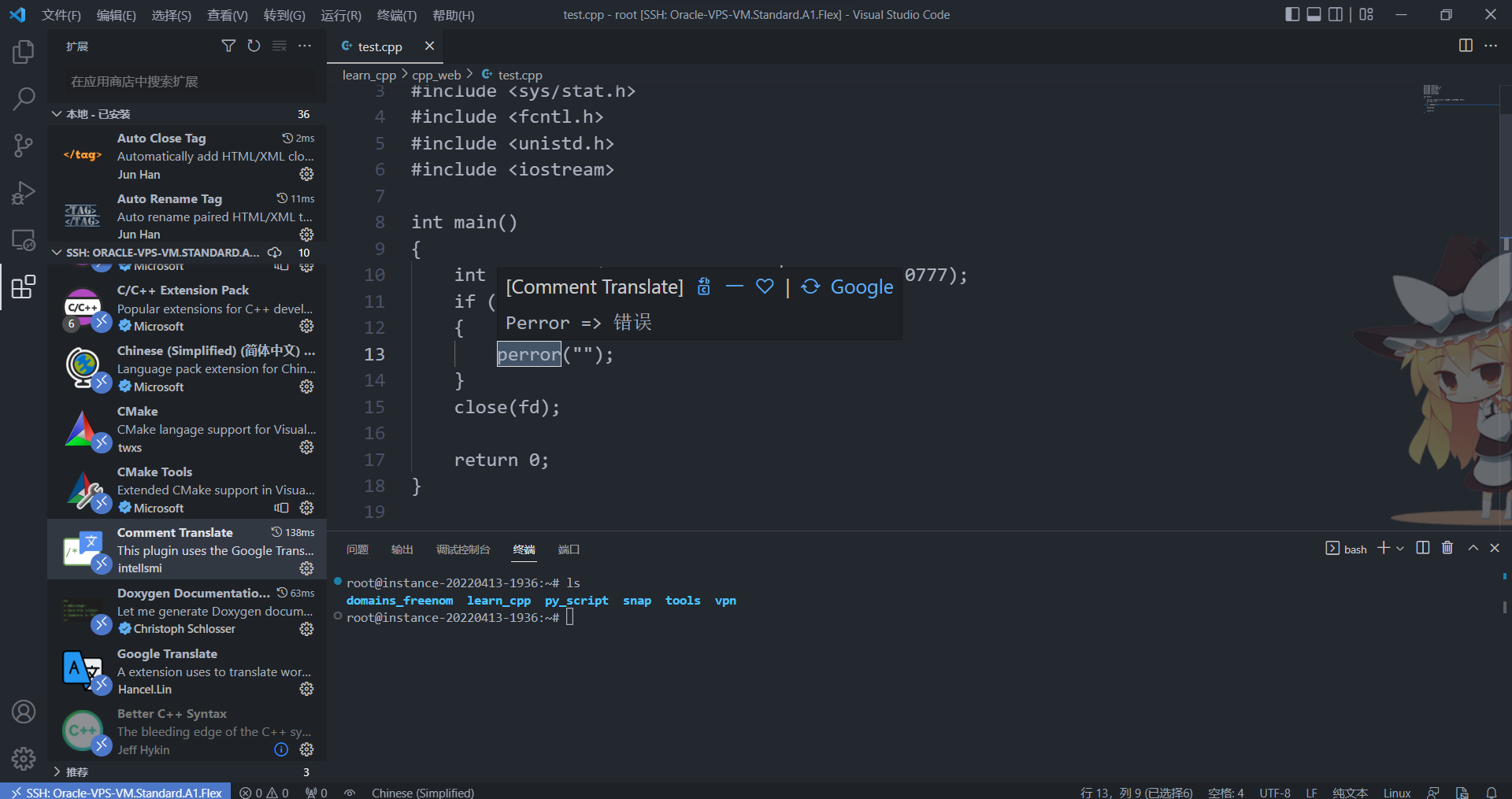Kill the terminal with trash icon
The width and height of the screenshot is (1512, 799).
tap(1447, 548)
